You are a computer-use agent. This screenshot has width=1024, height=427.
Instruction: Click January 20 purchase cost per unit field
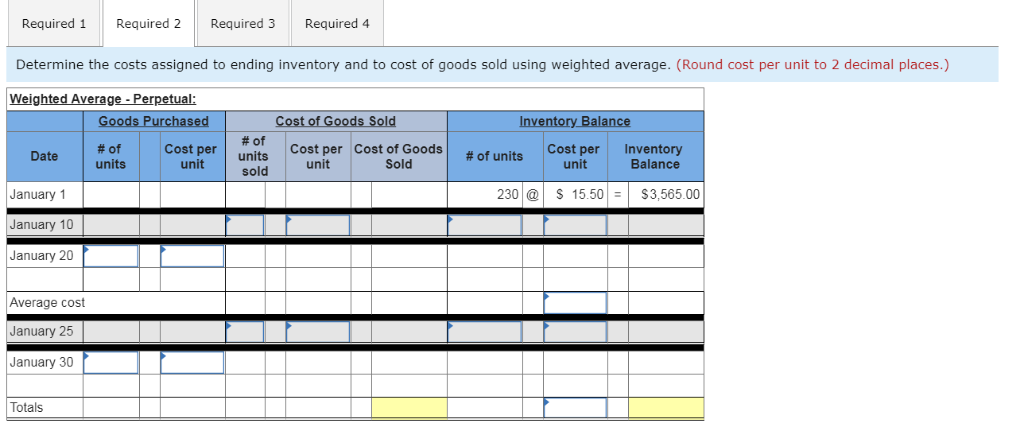click(x=193, y=256)
